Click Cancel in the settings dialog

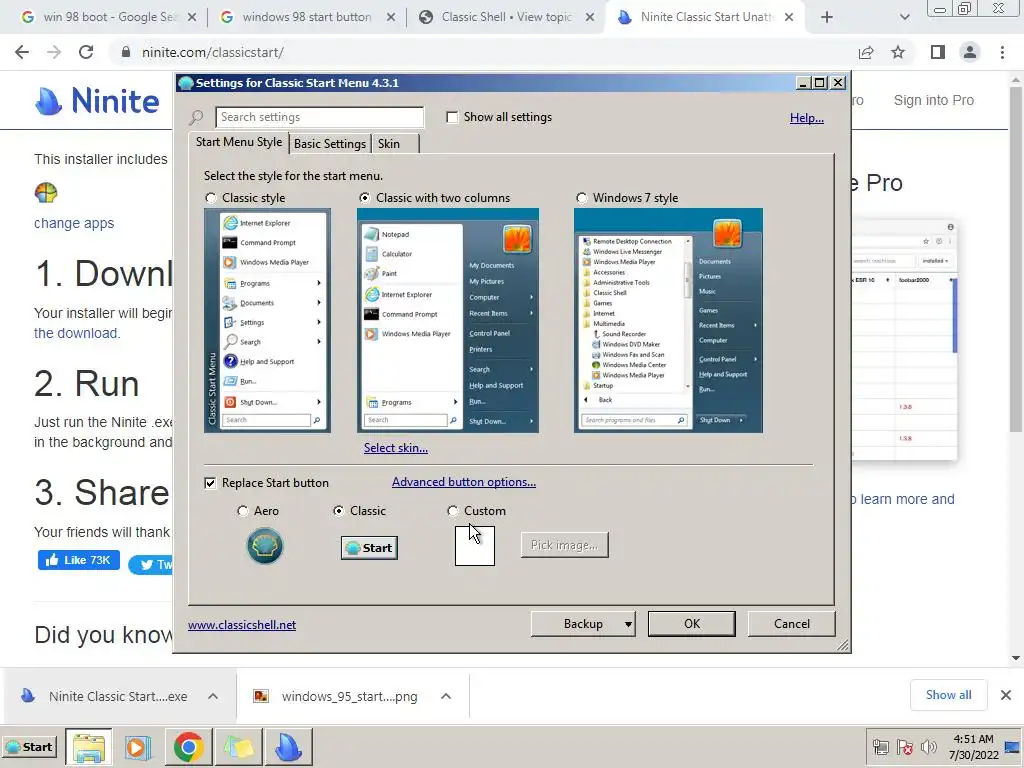(x=792, y=624)
